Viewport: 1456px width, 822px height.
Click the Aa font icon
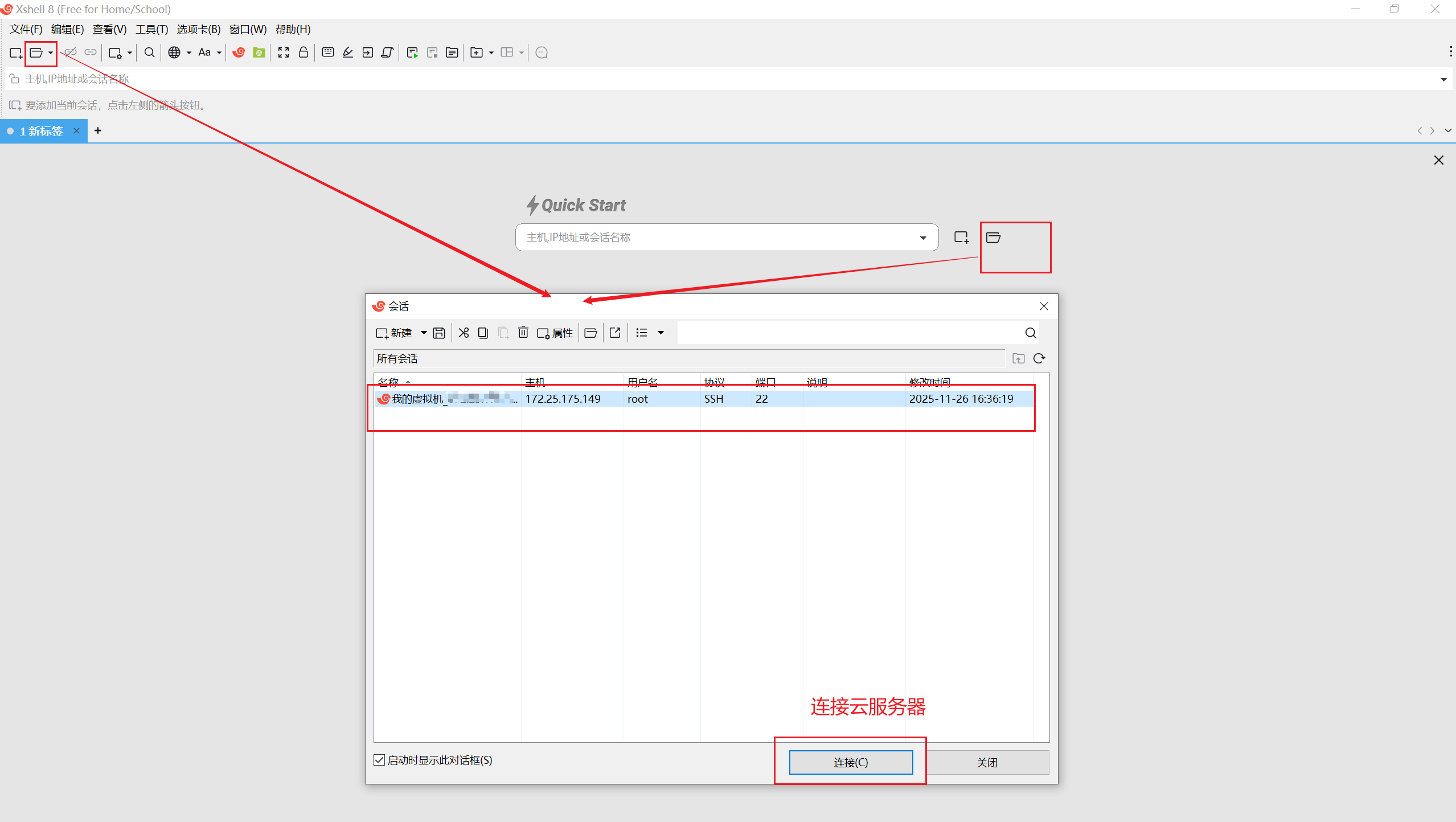pyautogui.click(x=204, y=52)
